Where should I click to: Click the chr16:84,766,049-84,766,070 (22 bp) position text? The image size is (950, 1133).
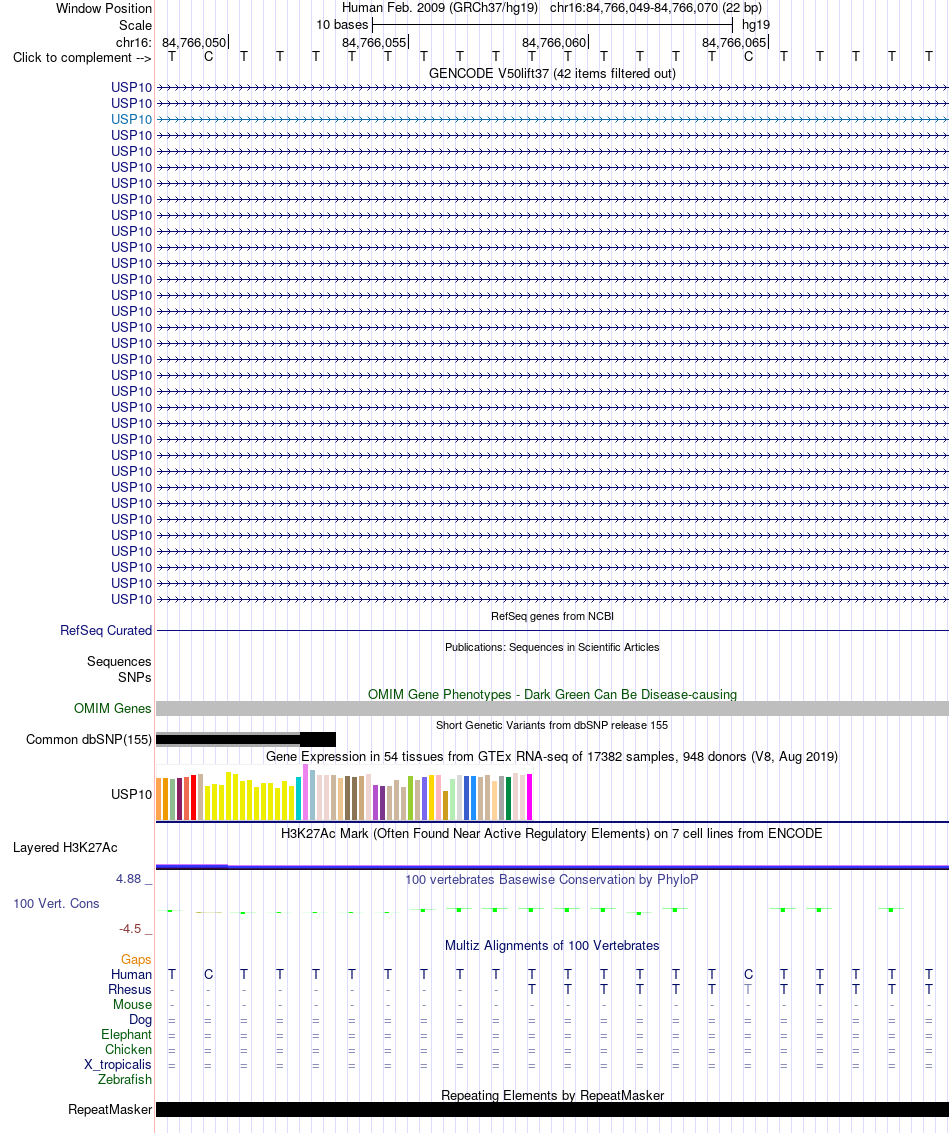tap(656, 8)
